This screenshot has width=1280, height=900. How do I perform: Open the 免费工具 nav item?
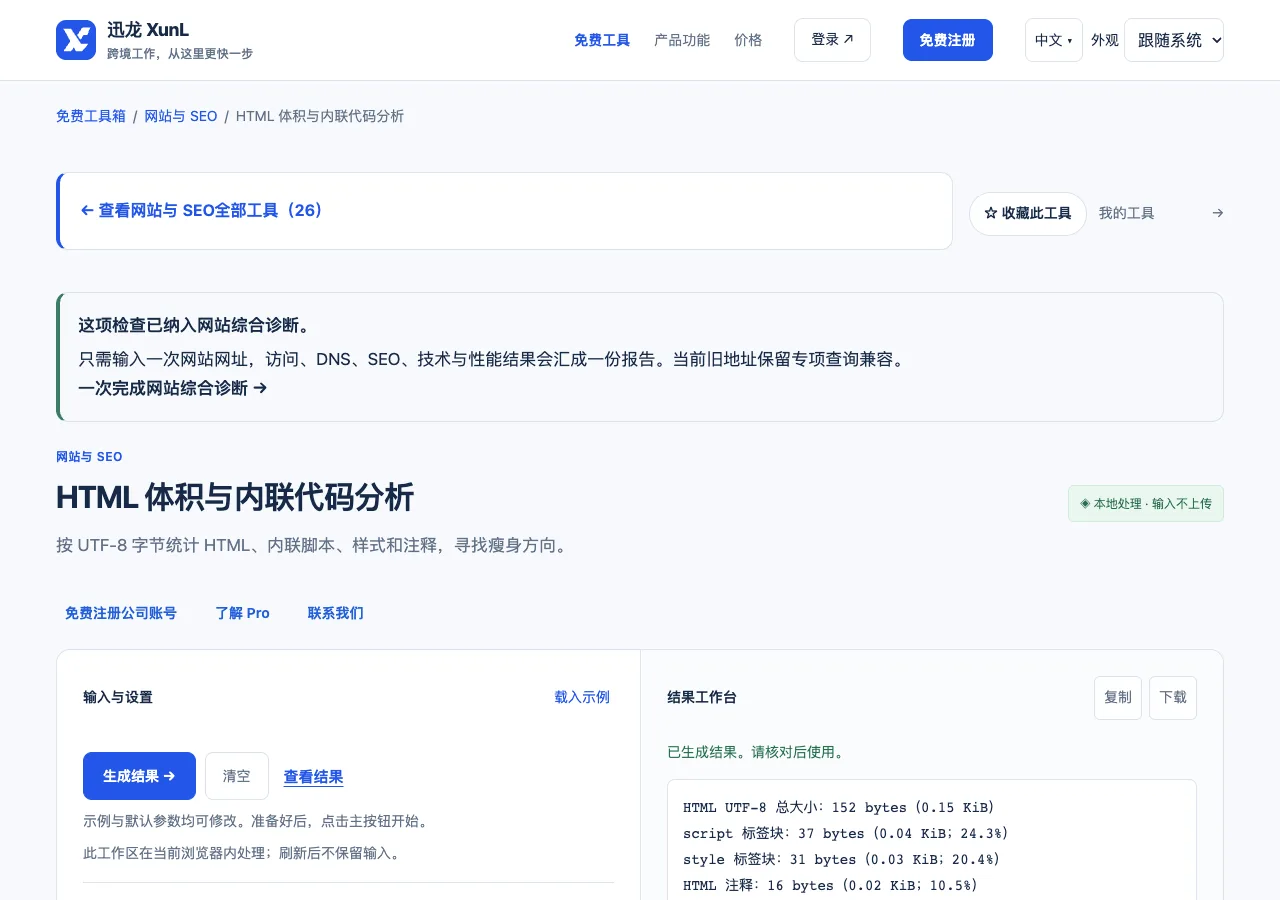click(602, 40)
